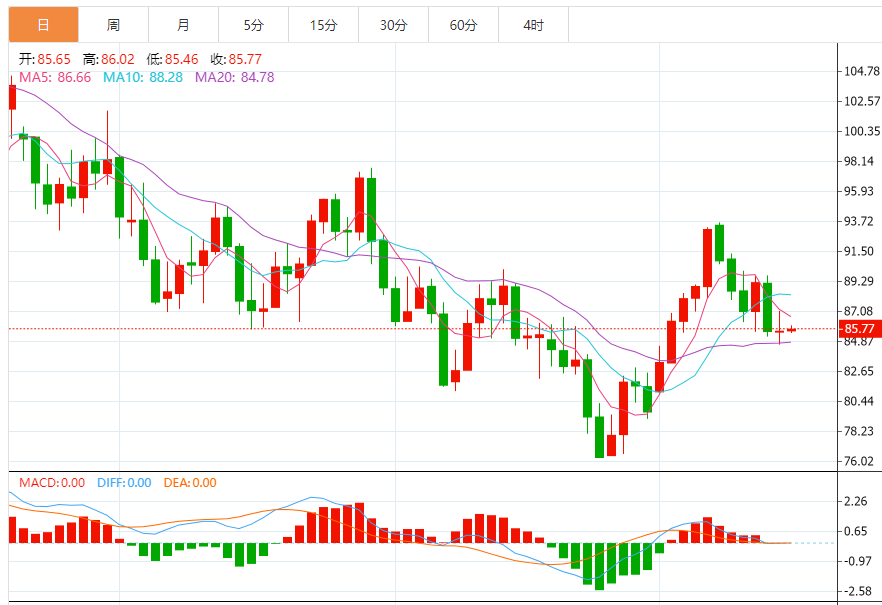
Task: Click the 98.14 price axis label
Action: 858,161
